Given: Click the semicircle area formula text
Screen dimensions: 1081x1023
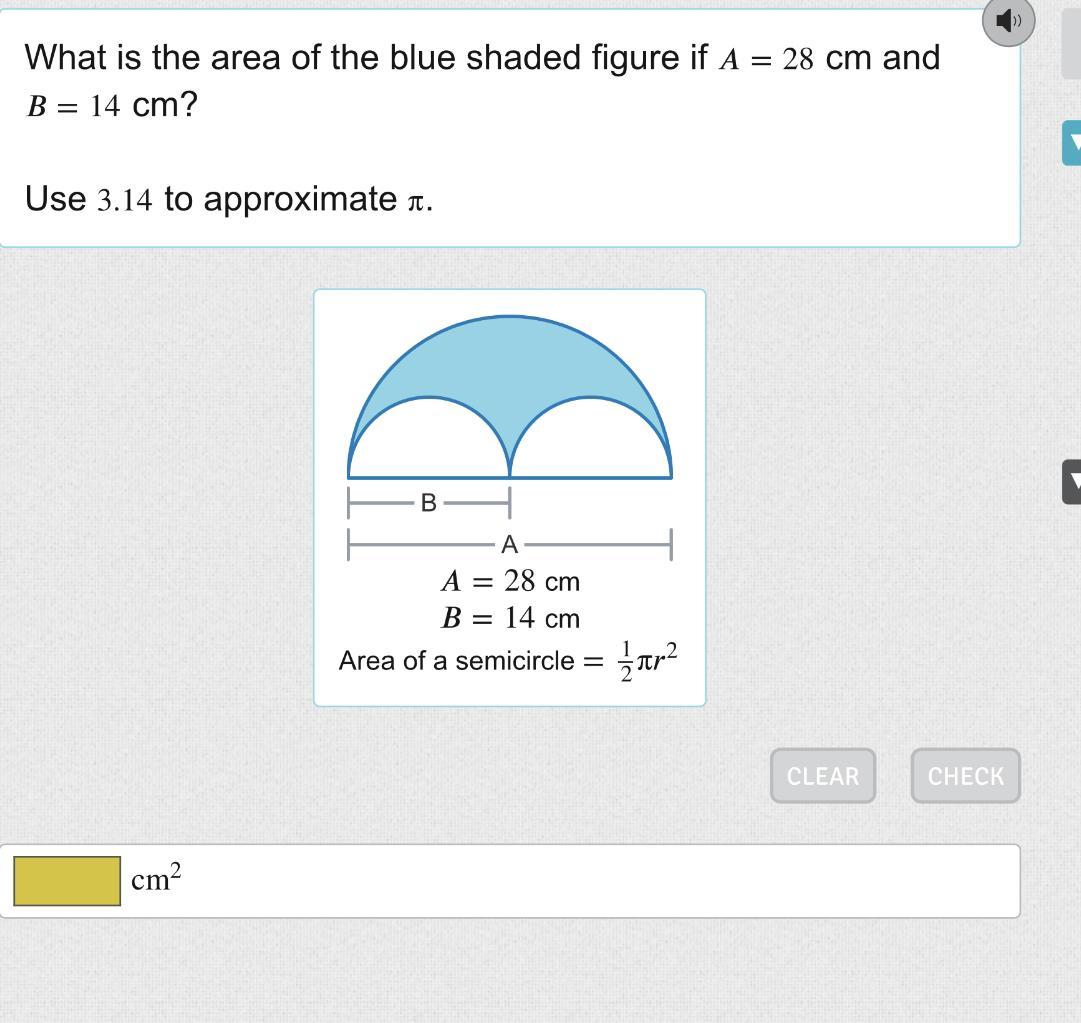Looking at the screenshot, I should 508,660.
